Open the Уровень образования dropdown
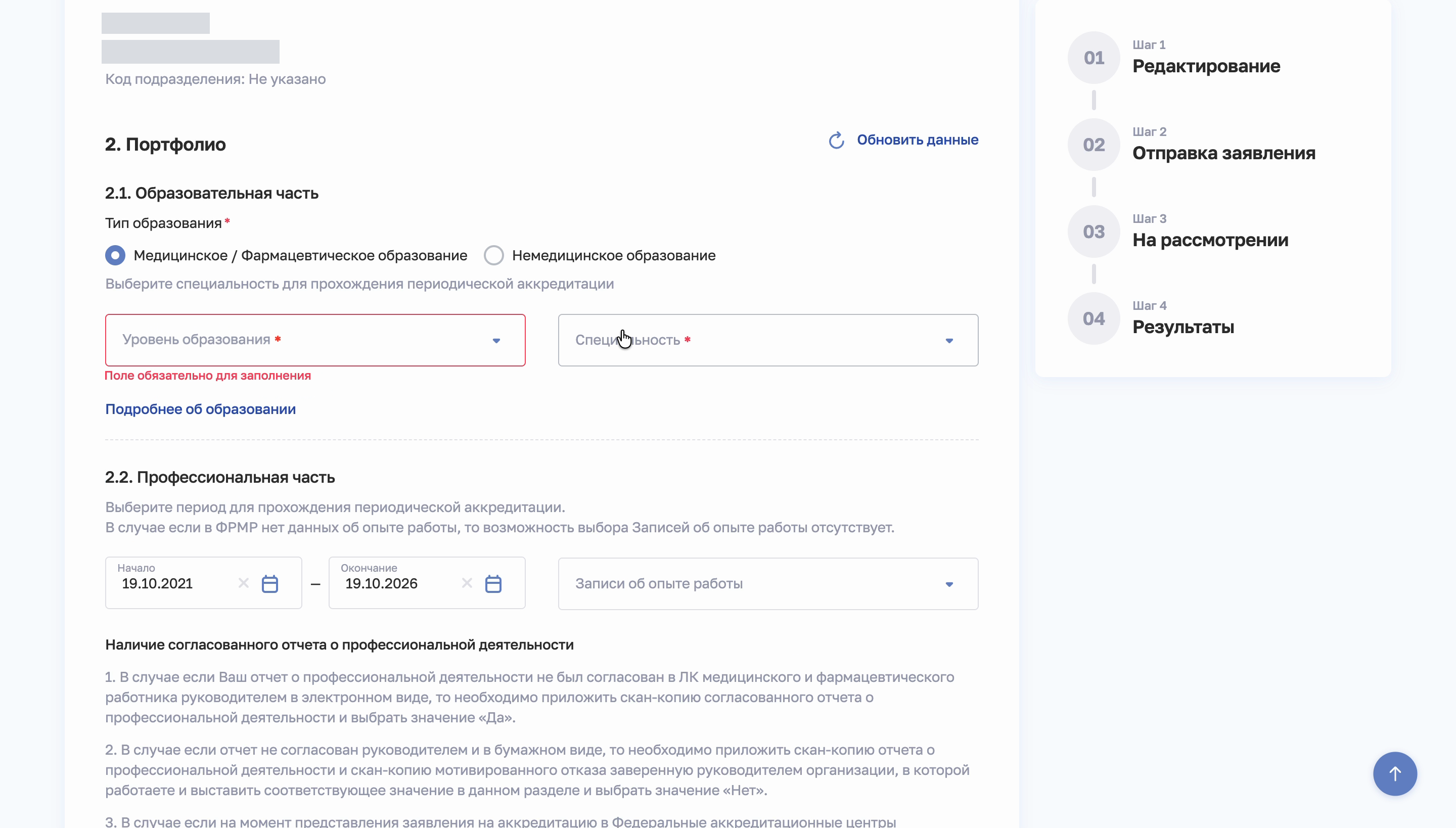Image resolution: width=1456 pixels, height=828 pixels. click(315, 340)
